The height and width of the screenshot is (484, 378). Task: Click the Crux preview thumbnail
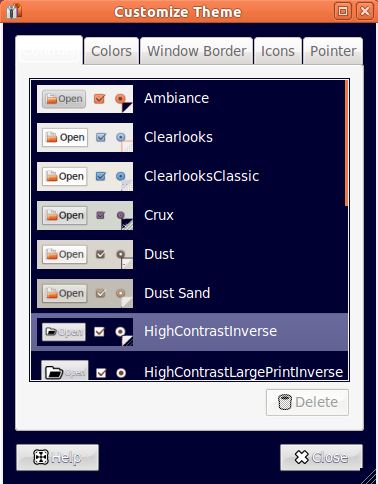[x=85, y=215]
